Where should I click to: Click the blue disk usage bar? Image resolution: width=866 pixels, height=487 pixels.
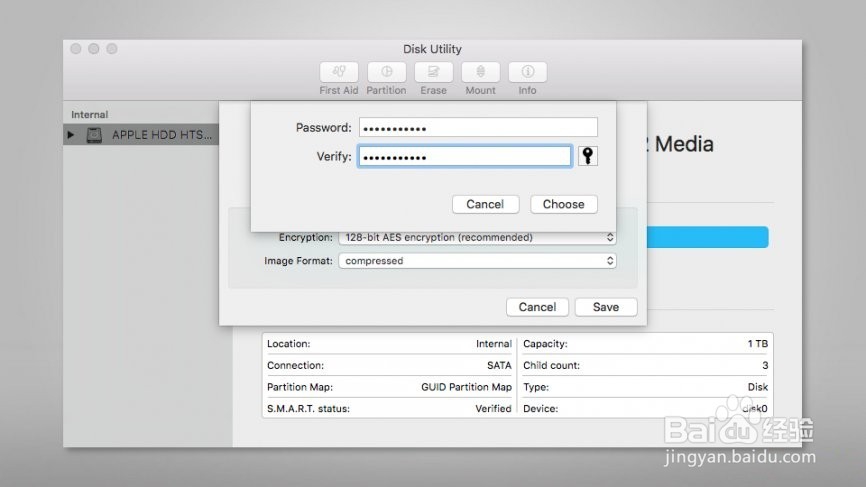[x=707, y=237]
